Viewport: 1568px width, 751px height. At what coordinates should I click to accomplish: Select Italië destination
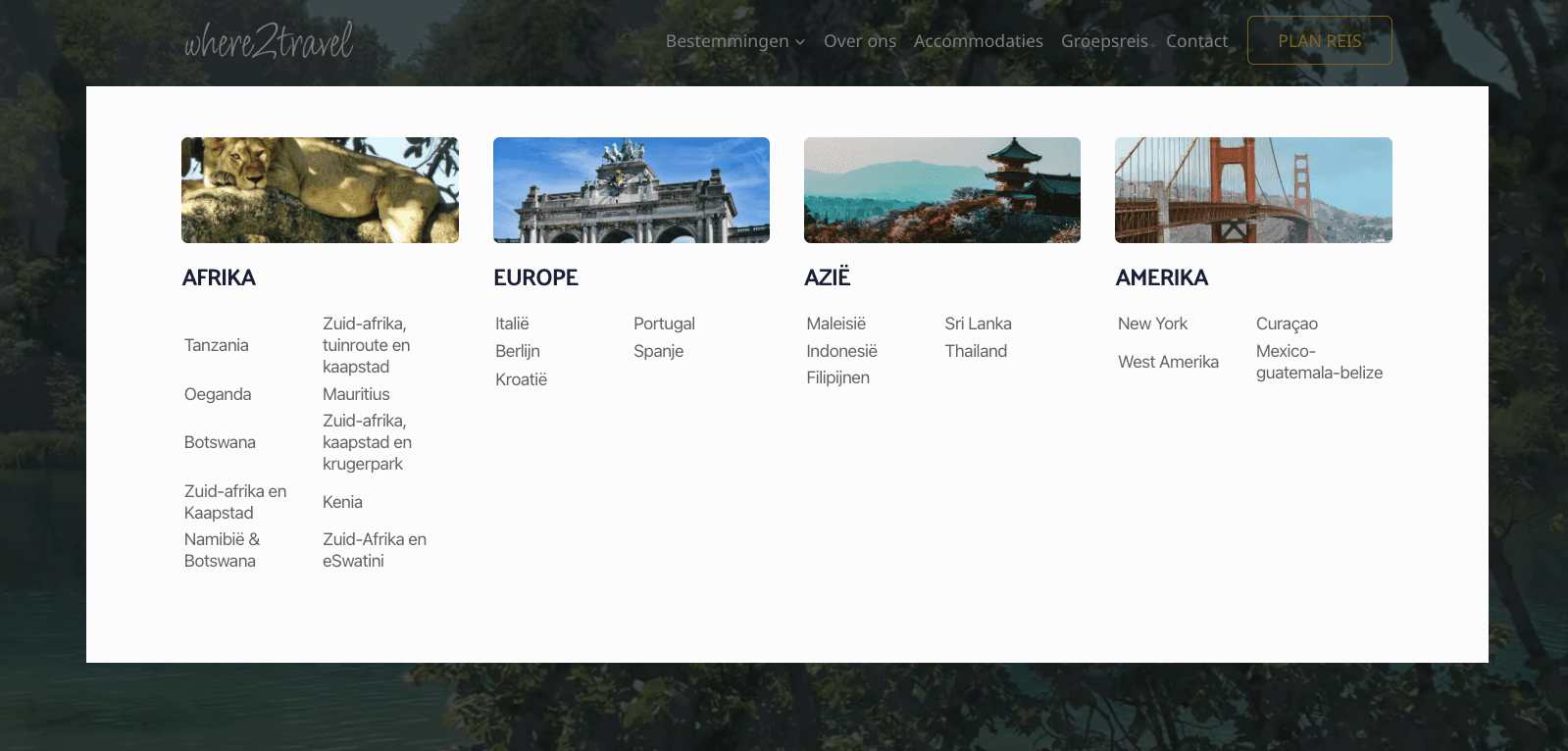point(512,324)
